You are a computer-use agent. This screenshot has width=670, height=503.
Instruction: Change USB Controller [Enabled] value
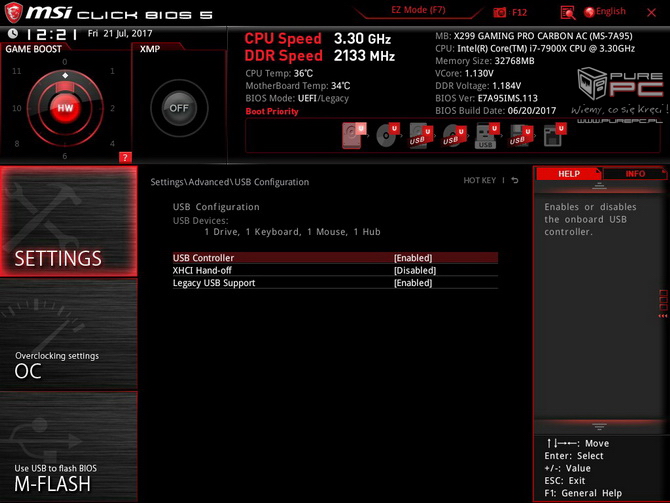tap(413, 258)
